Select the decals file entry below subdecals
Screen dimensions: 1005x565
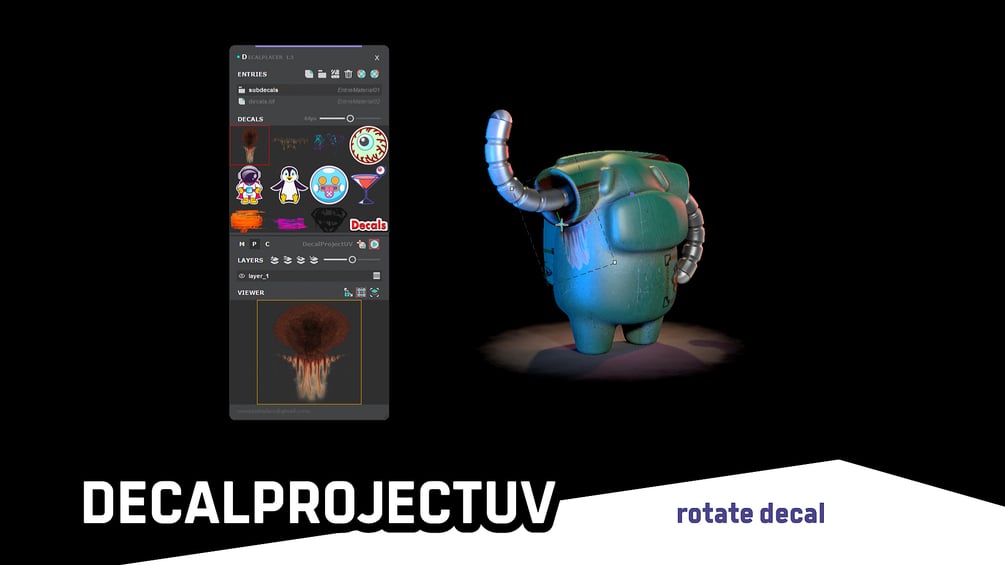click(309, 101)
